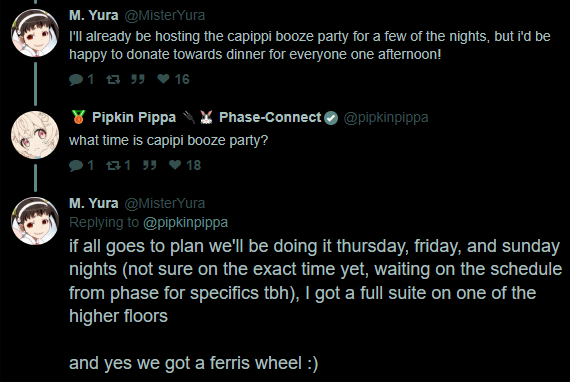
Task: Click the @MisterYura handle on top tweet
Action: pos(165,15)
